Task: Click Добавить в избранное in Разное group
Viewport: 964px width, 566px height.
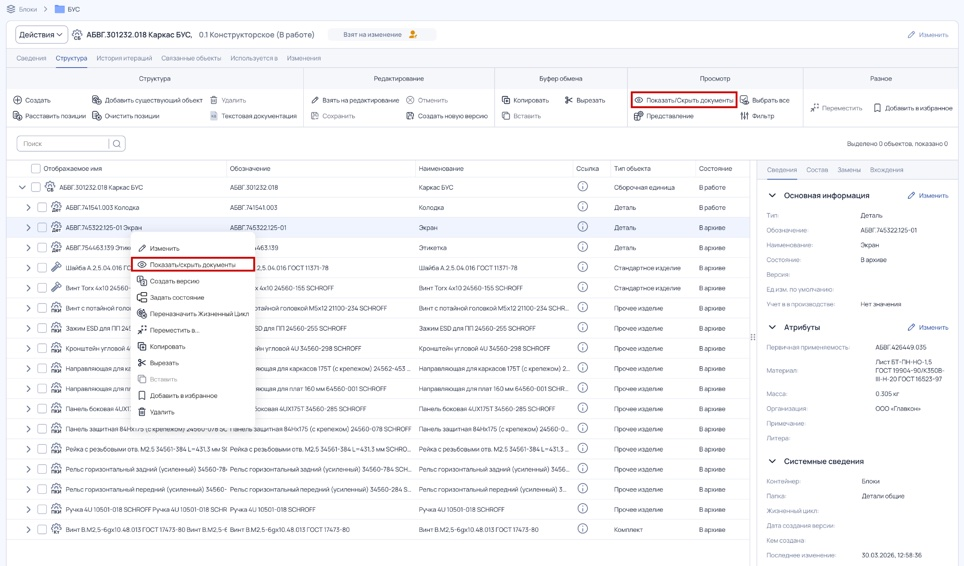Action: point(913,108)
